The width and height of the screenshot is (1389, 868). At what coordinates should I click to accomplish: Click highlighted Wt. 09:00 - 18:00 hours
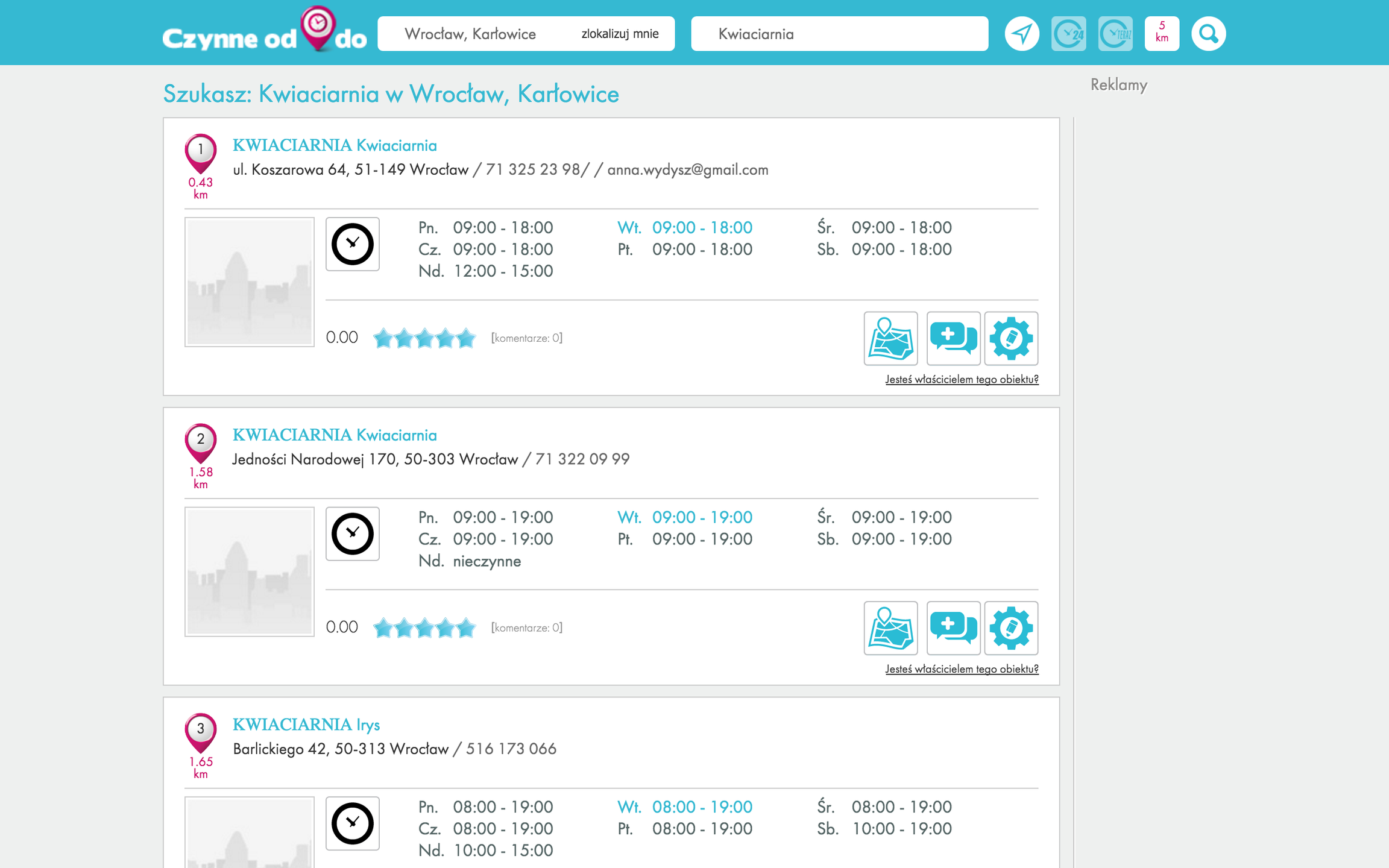point(685,228)
